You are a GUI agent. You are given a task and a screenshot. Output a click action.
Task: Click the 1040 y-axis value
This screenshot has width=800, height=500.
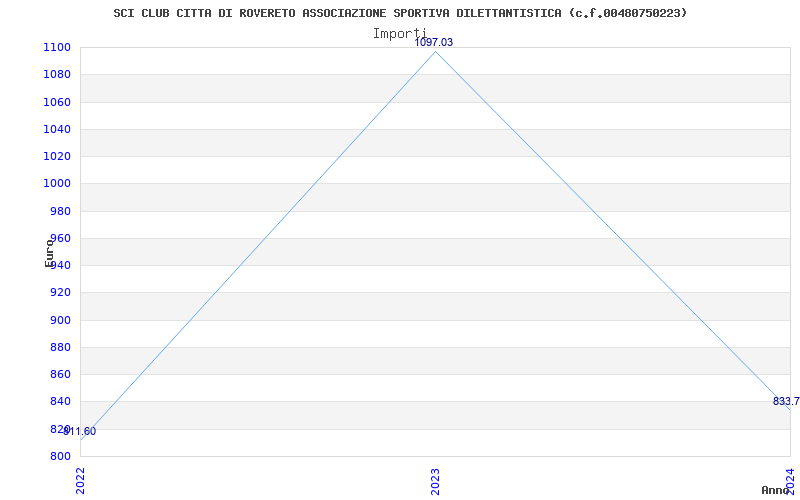pos(57,130)
